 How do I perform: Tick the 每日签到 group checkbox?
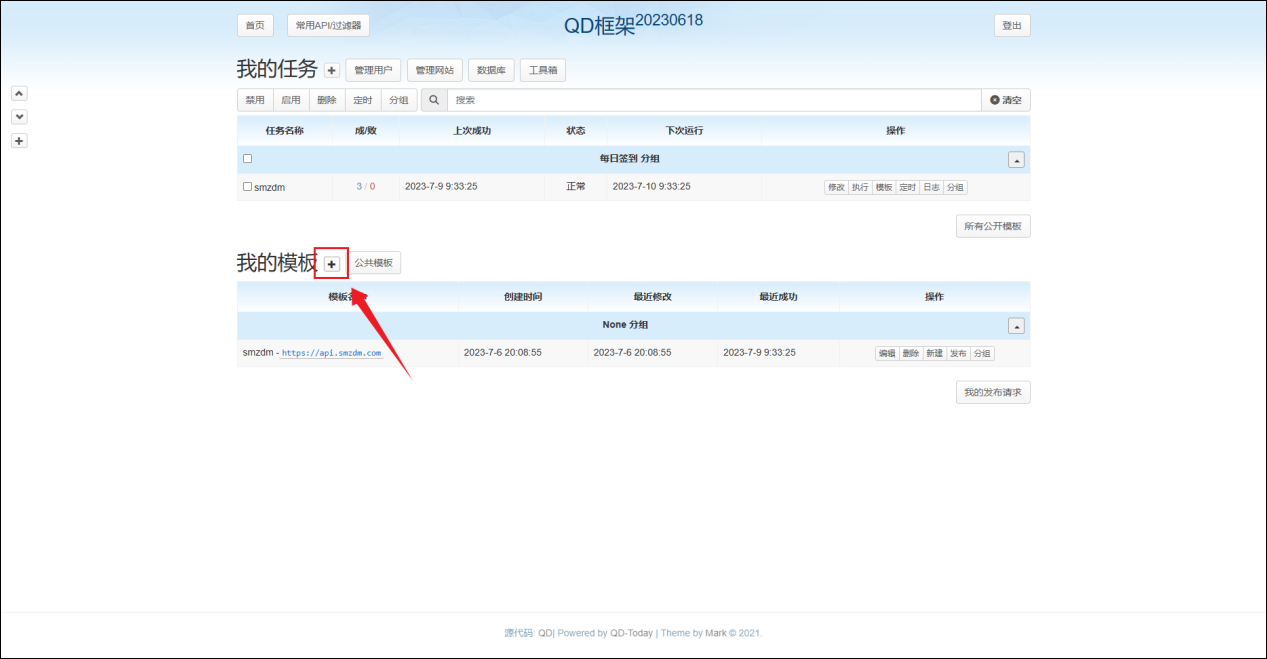[x=248, y=159]
